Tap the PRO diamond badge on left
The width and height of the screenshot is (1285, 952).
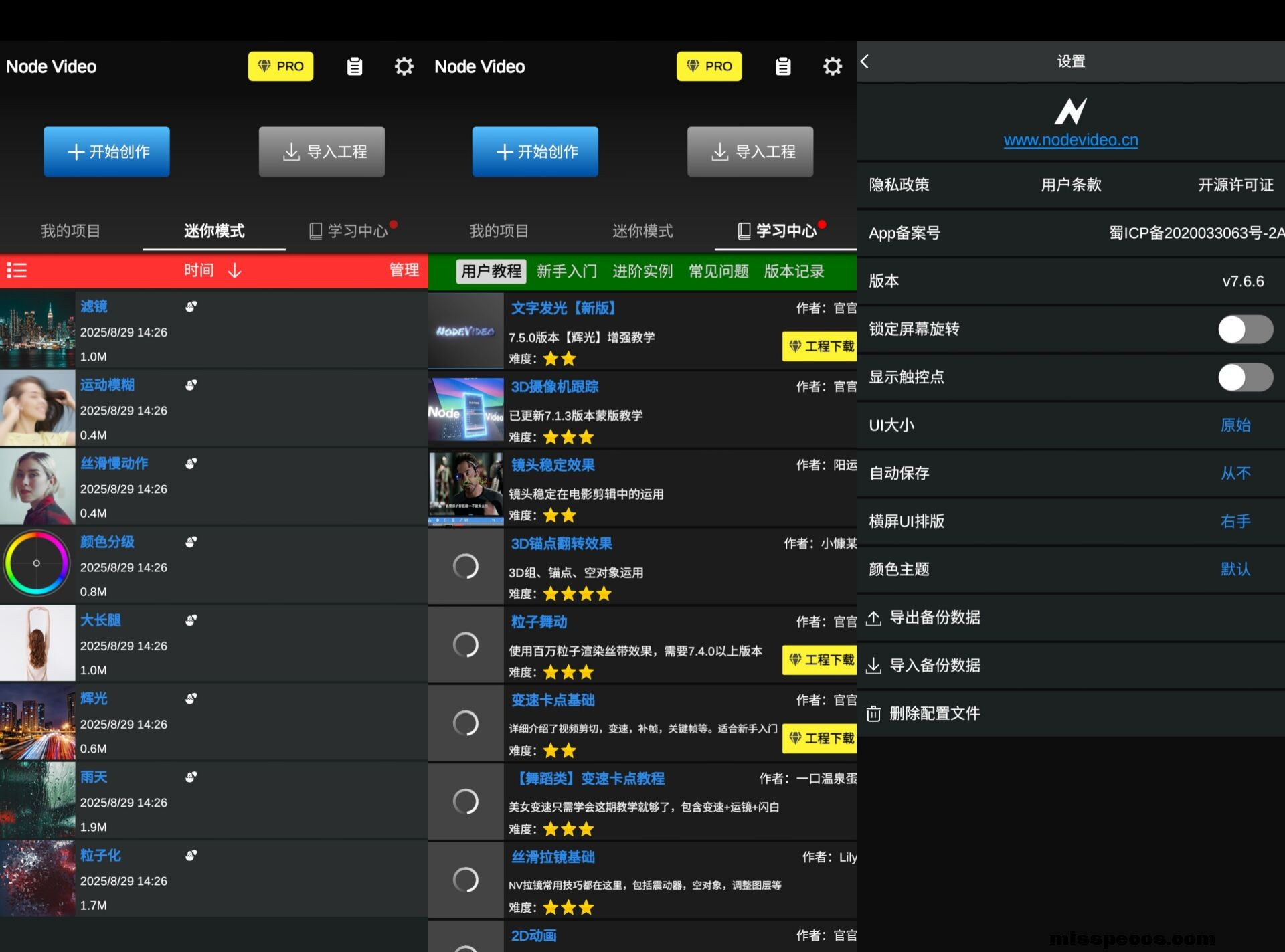[280, 66]
